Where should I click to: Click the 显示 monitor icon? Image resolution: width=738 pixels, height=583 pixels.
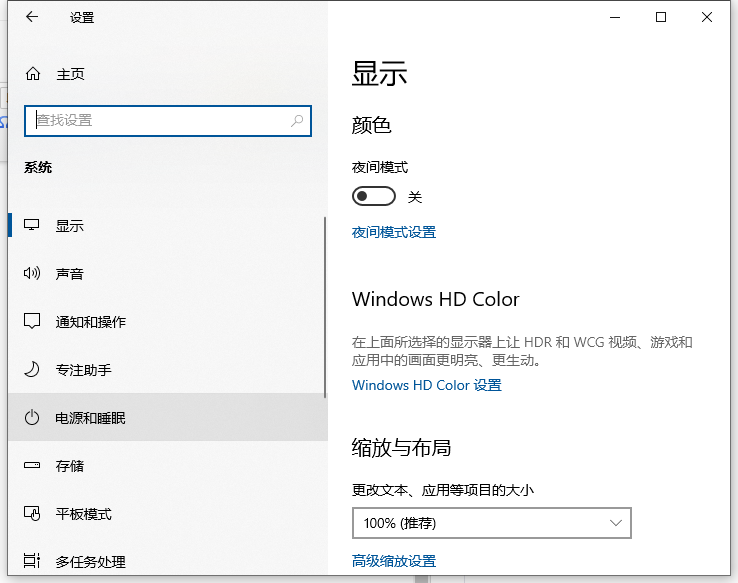click(32, 226)
